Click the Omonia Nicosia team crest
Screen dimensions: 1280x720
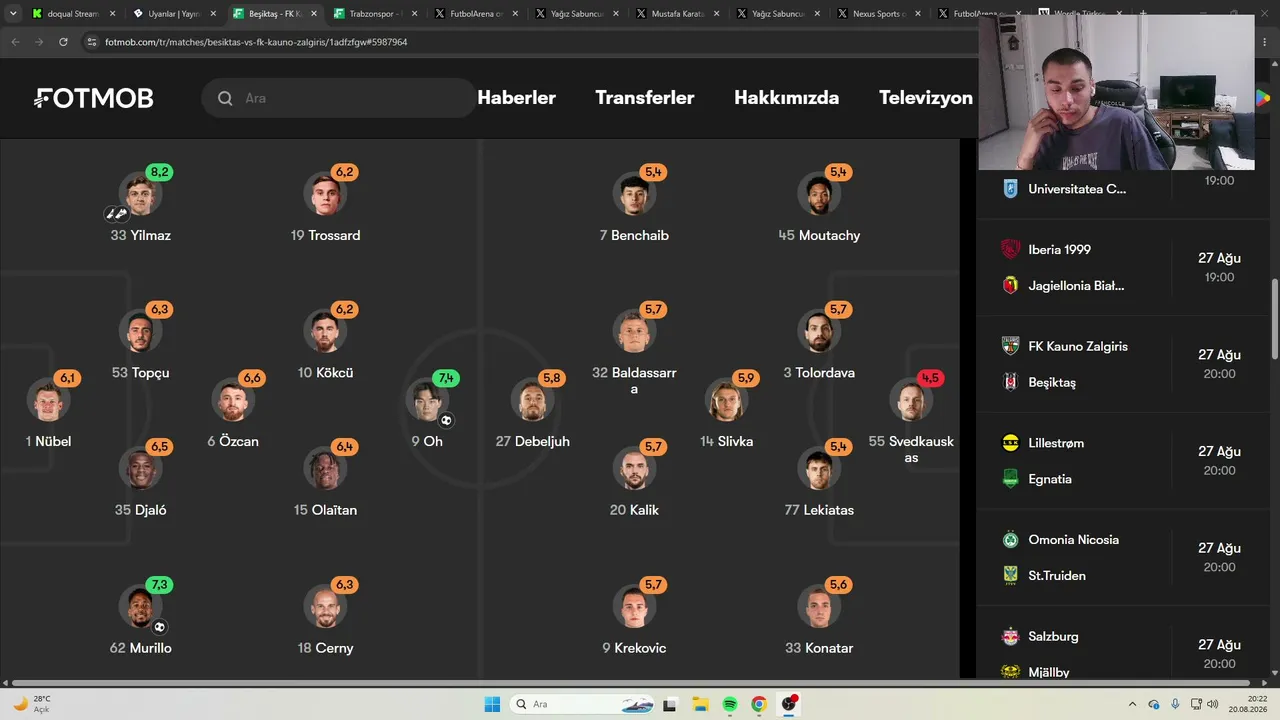click(x=1010, y=540)
